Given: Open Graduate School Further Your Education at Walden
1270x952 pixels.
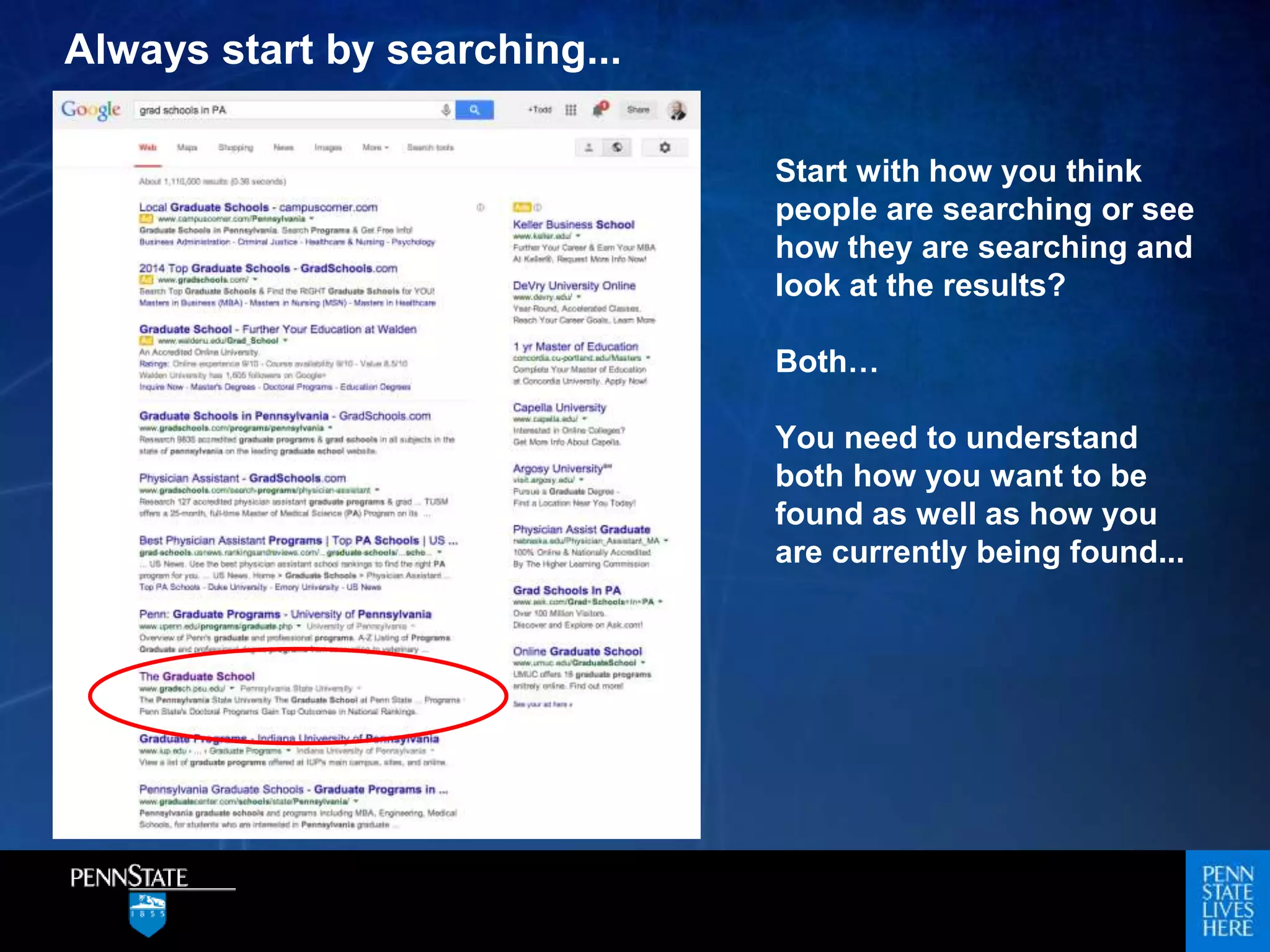Looking at the screenshot, I should tap(278, 329).
